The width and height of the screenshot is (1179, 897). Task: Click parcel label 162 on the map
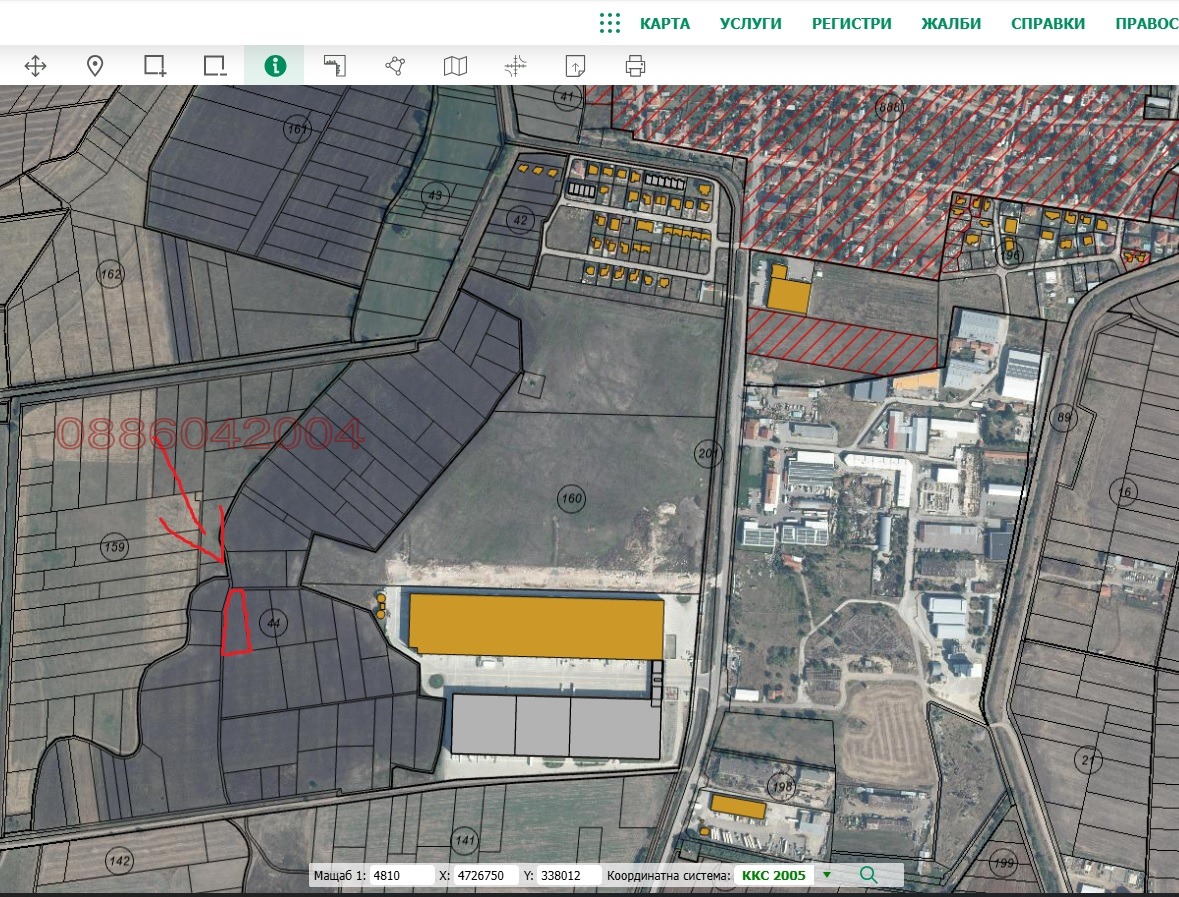[111, 274]
